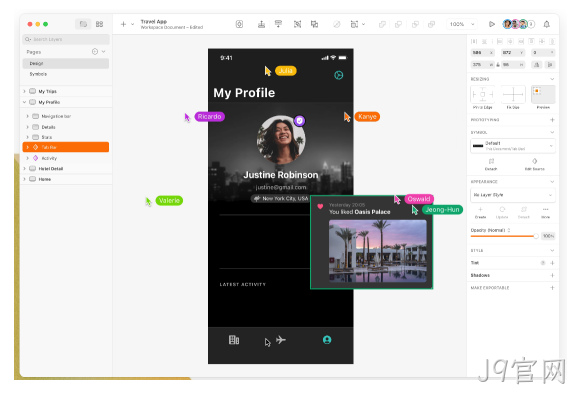Expand the My Trips artboard
This screenshot has height=395, width=579.
point(24,91)
